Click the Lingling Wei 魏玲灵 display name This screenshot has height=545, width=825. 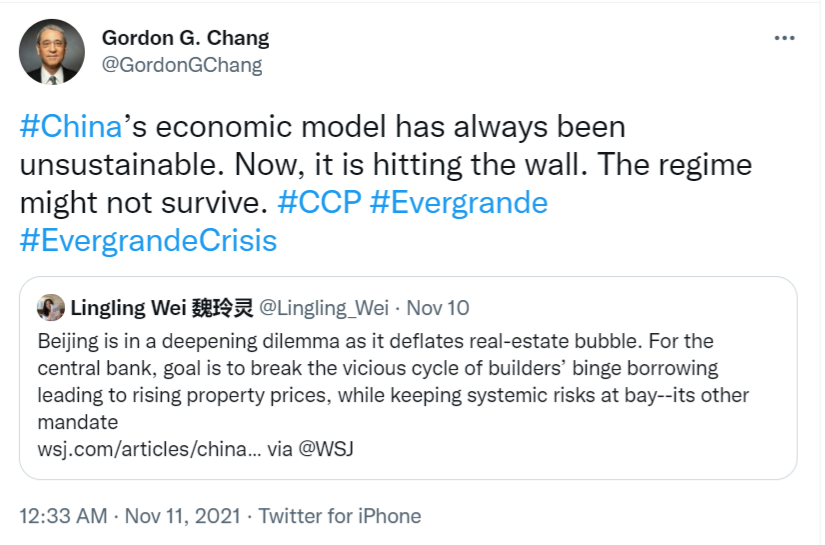pyautogui.click(x=161, y=307)
